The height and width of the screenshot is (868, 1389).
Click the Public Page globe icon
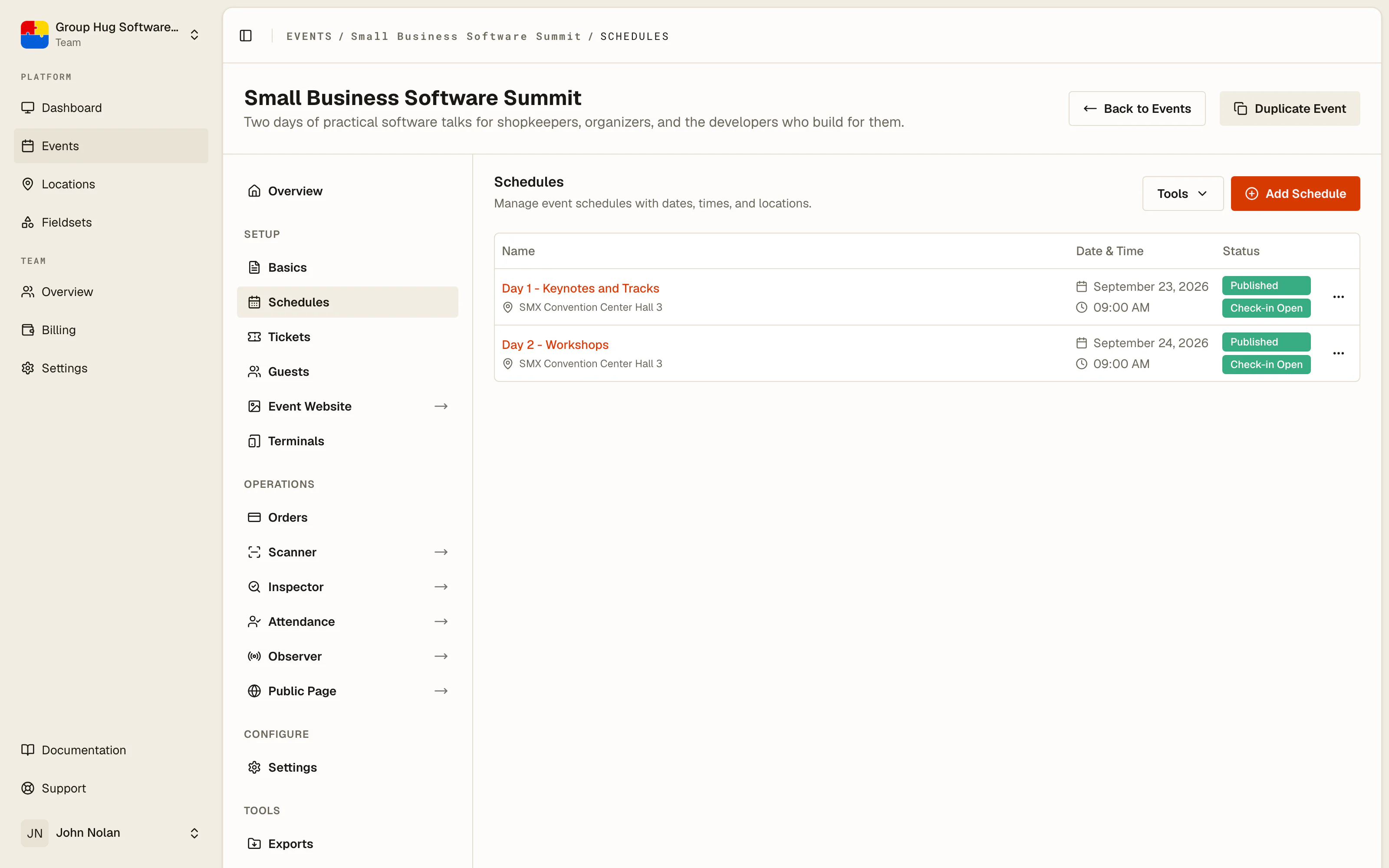pyautogui.click(x=254, y=691)
